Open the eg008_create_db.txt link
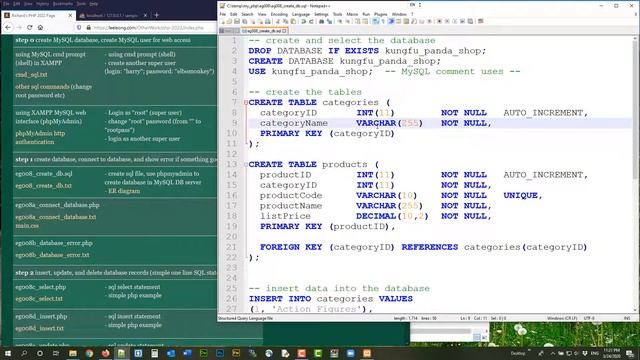640x360 pixels. [x=43, y=185]
